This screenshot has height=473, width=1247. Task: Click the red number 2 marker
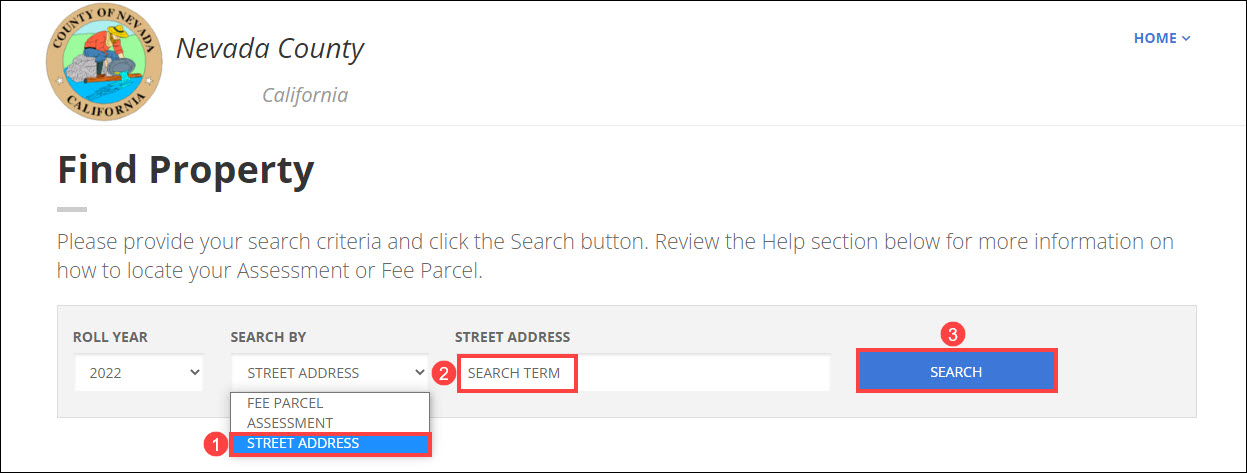[441, 373]
